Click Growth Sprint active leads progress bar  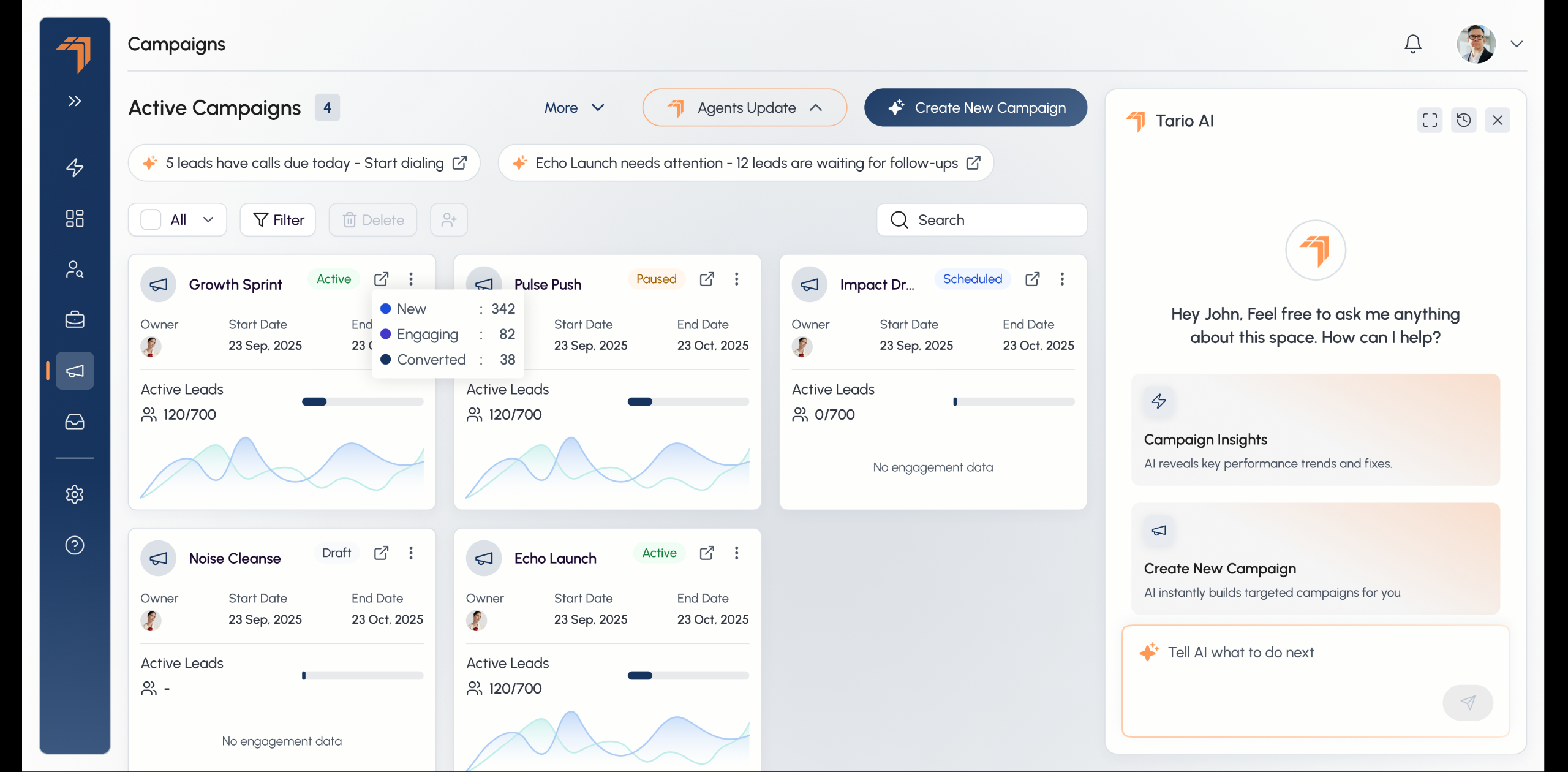[x=363, y=402]
